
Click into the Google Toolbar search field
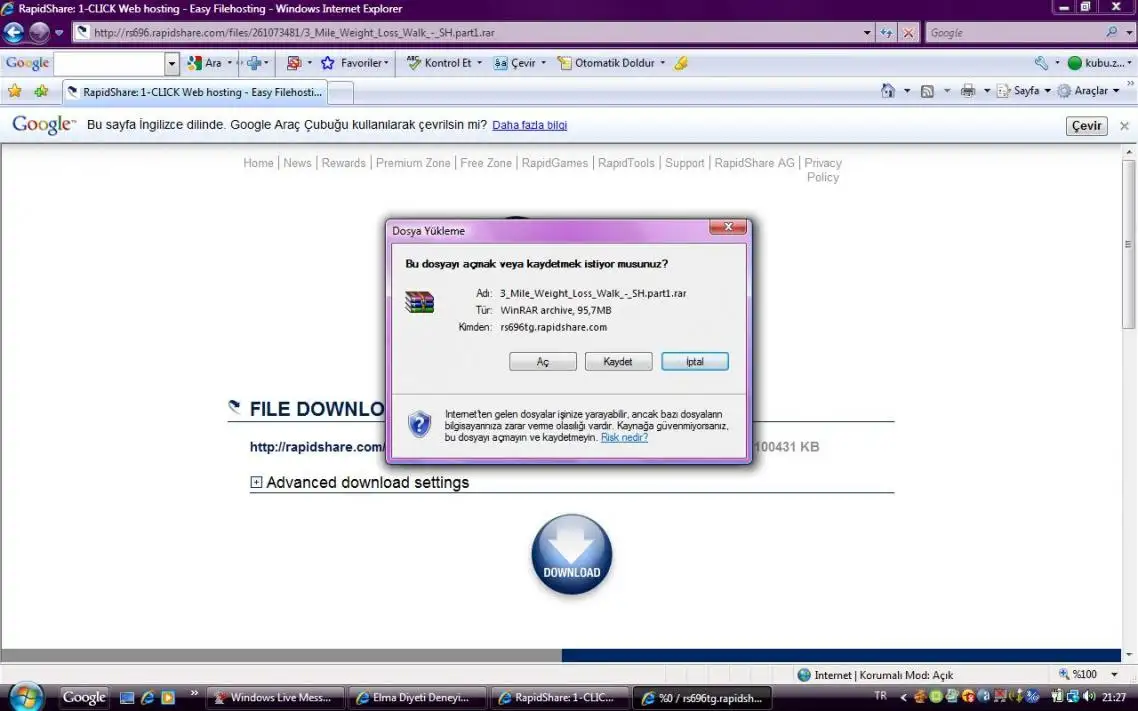tap(110, 64)
